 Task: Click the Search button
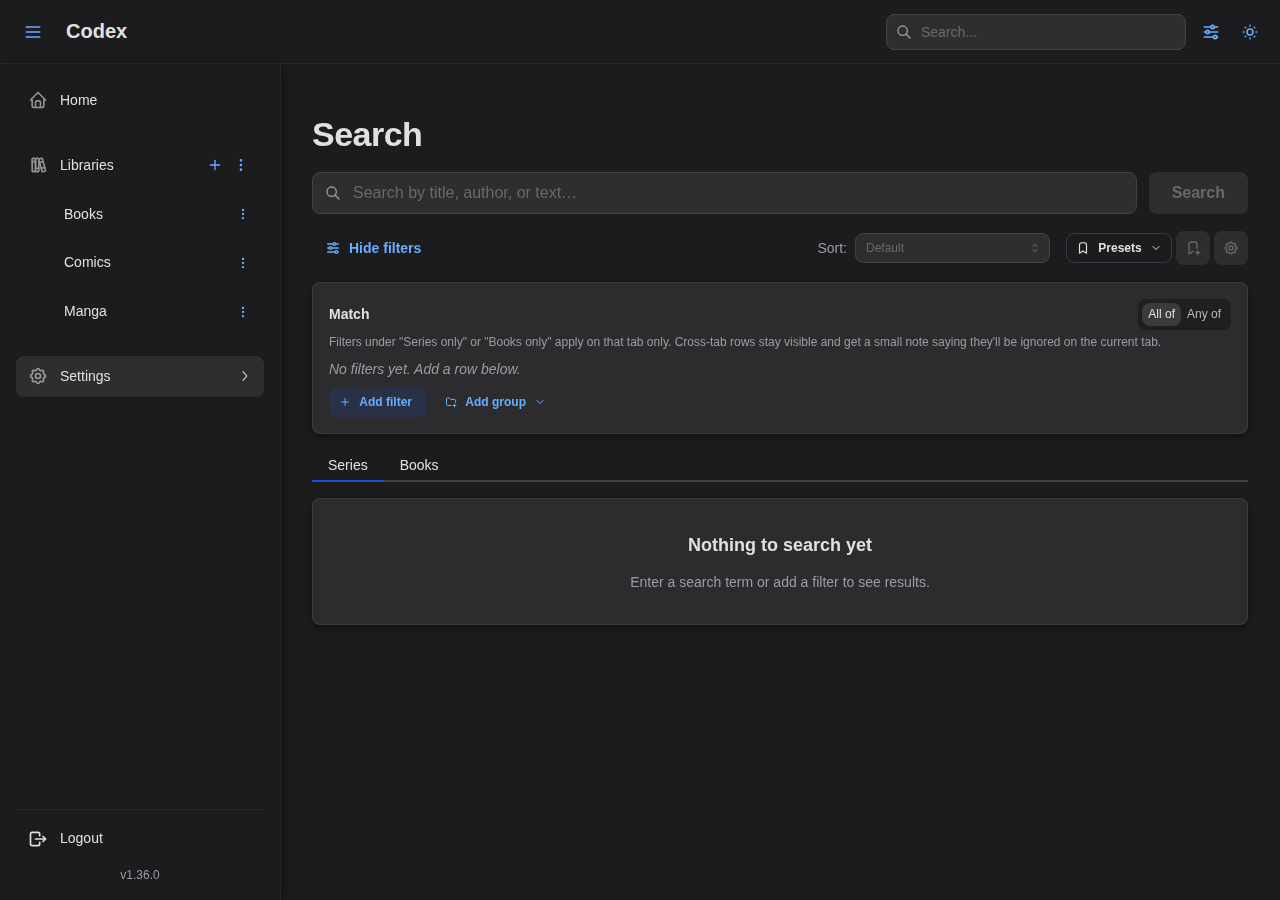point(1198,193)
